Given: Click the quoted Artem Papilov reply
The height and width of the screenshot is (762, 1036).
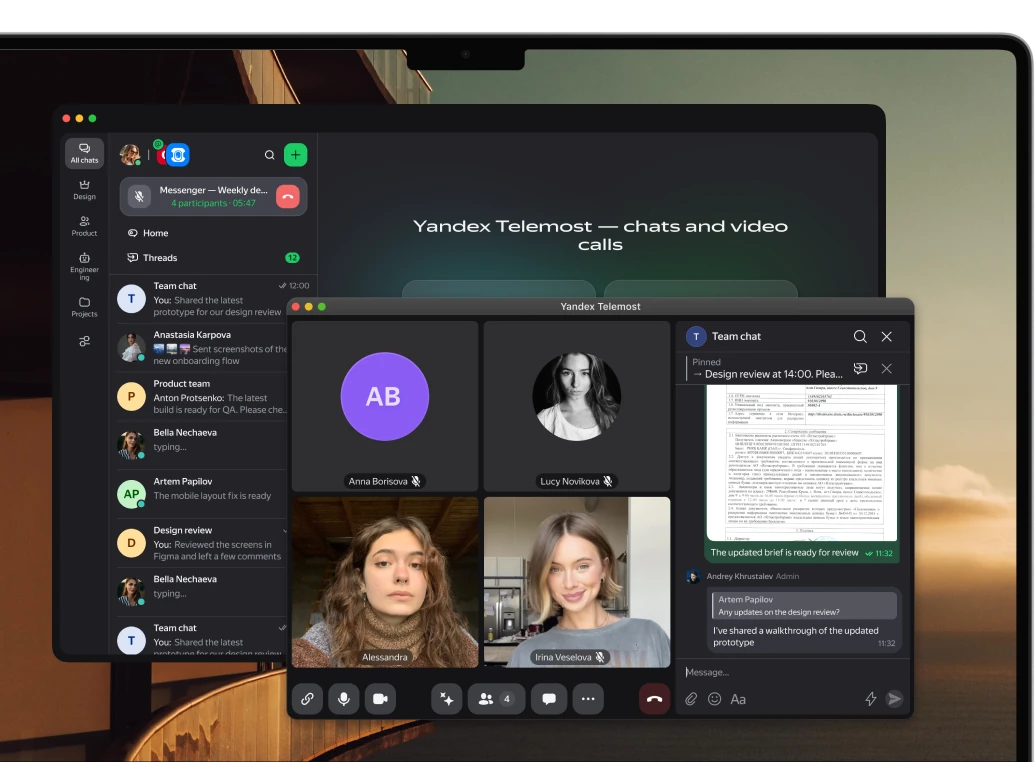Looking at the screenshot, I should point(804,605).
